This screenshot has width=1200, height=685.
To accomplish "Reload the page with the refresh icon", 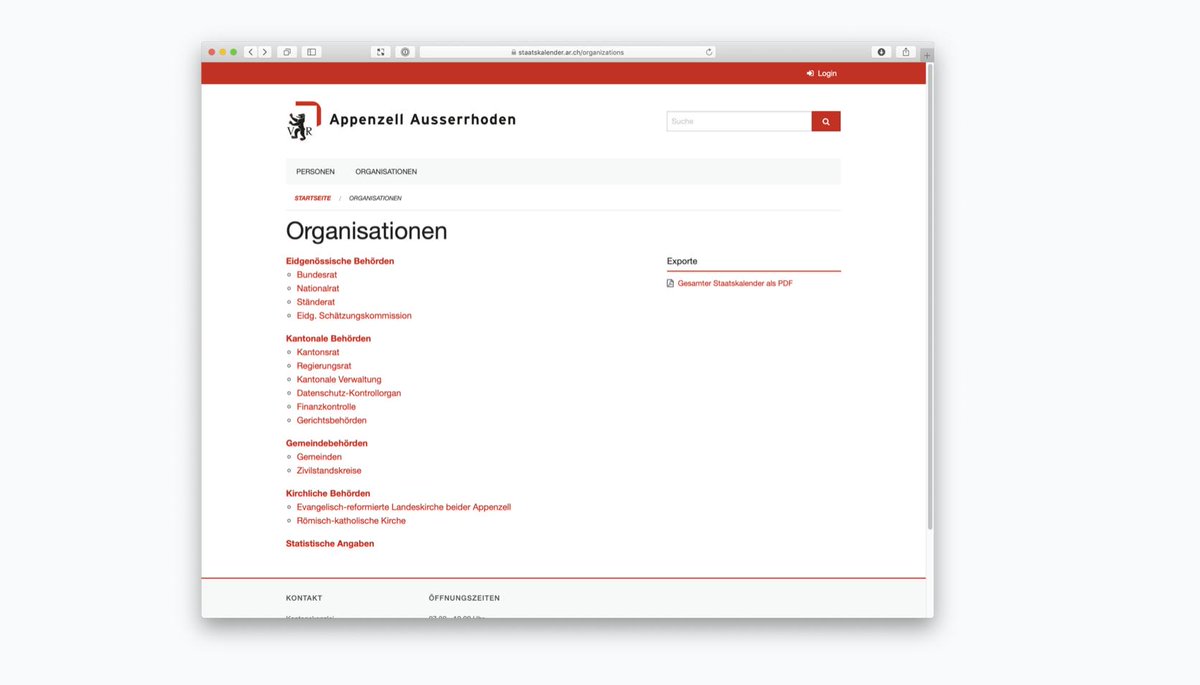I will tap(709, 52).
